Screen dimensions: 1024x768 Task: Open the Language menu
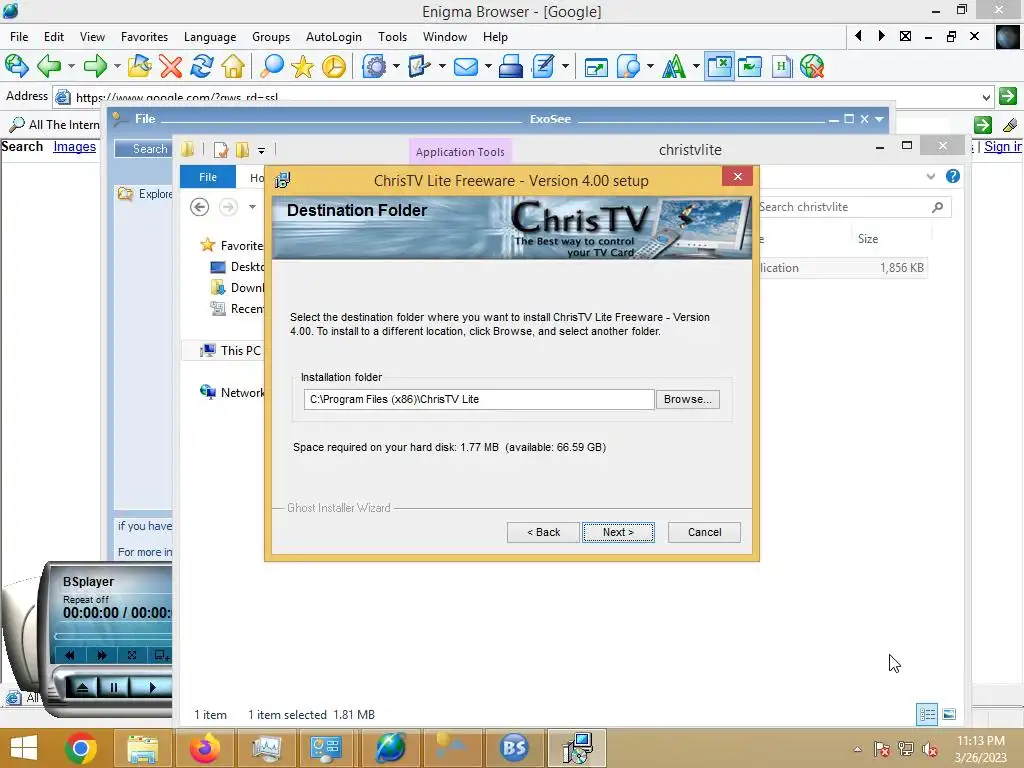210,37
